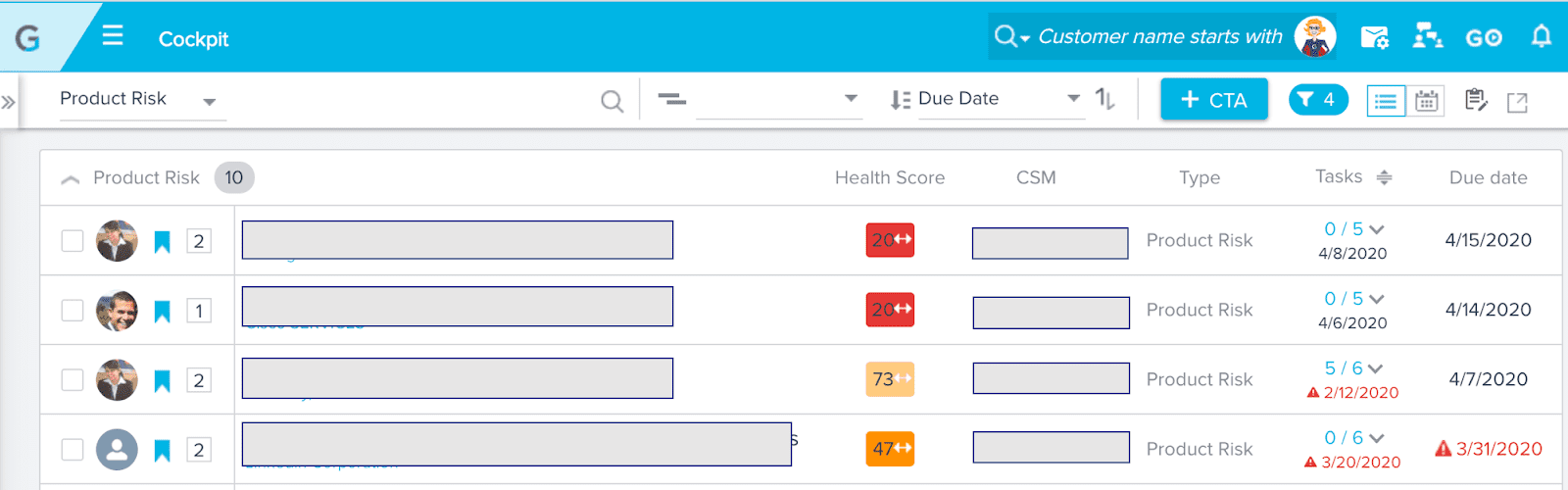Select the checkbox for the 4/14/2020 row
Screen dimensions: 1568x490
[x=73, y=310]
